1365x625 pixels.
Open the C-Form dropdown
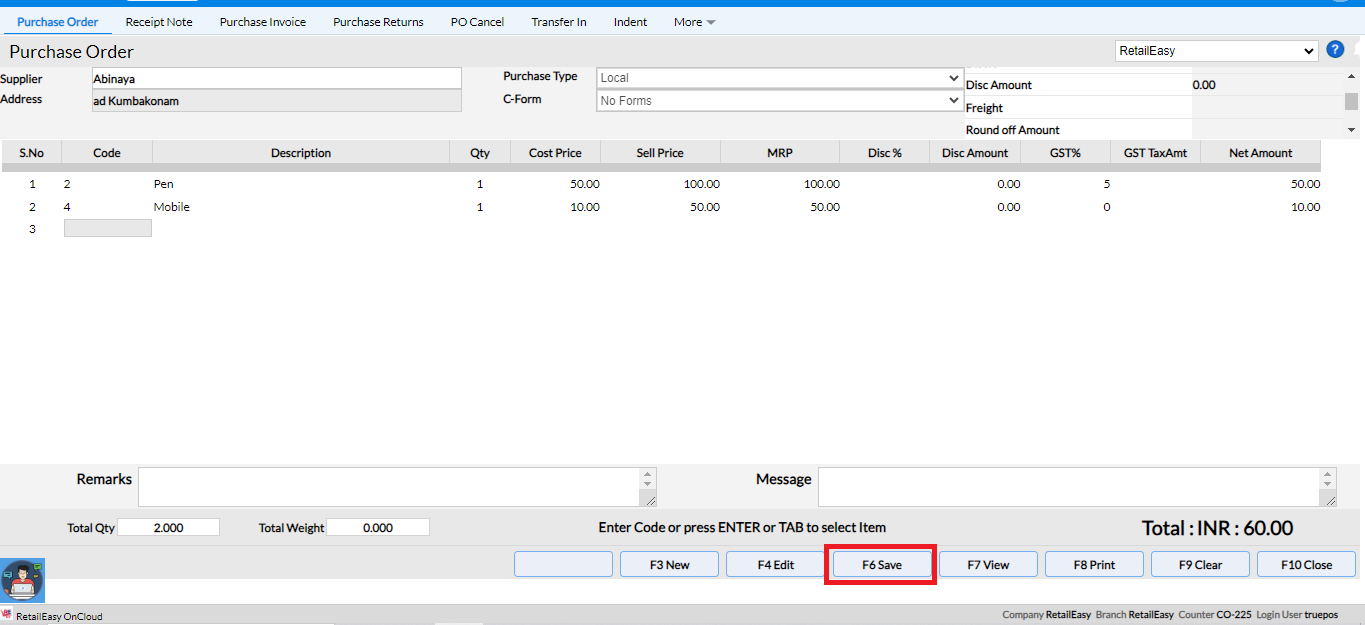click(x=779, y=101)
